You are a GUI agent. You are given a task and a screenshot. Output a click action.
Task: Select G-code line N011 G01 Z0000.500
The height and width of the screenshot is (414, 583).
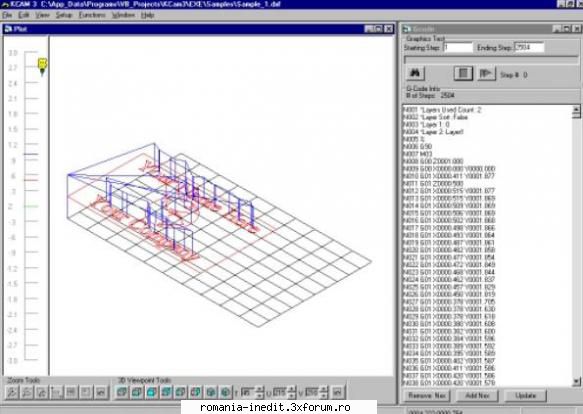[433, 184]
